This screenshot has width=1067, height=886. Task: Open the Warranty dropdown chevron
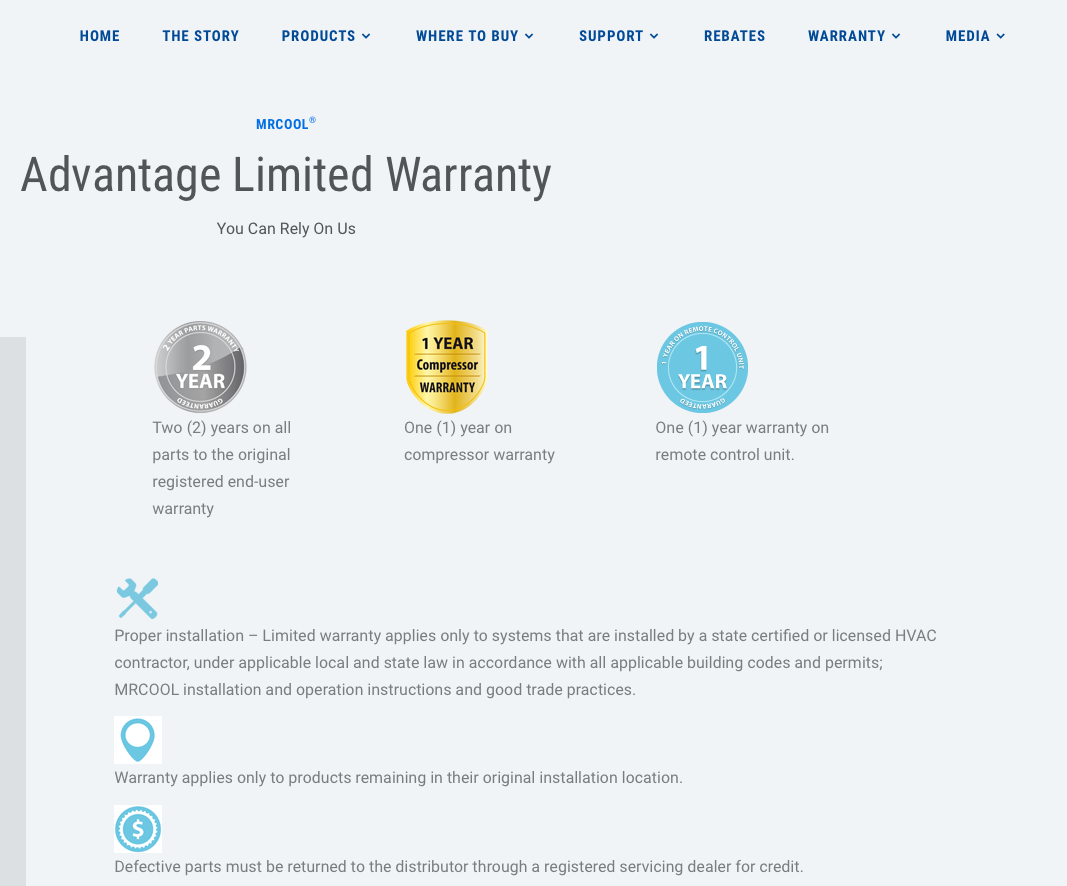pyautogui.click(x=896, y=36)
